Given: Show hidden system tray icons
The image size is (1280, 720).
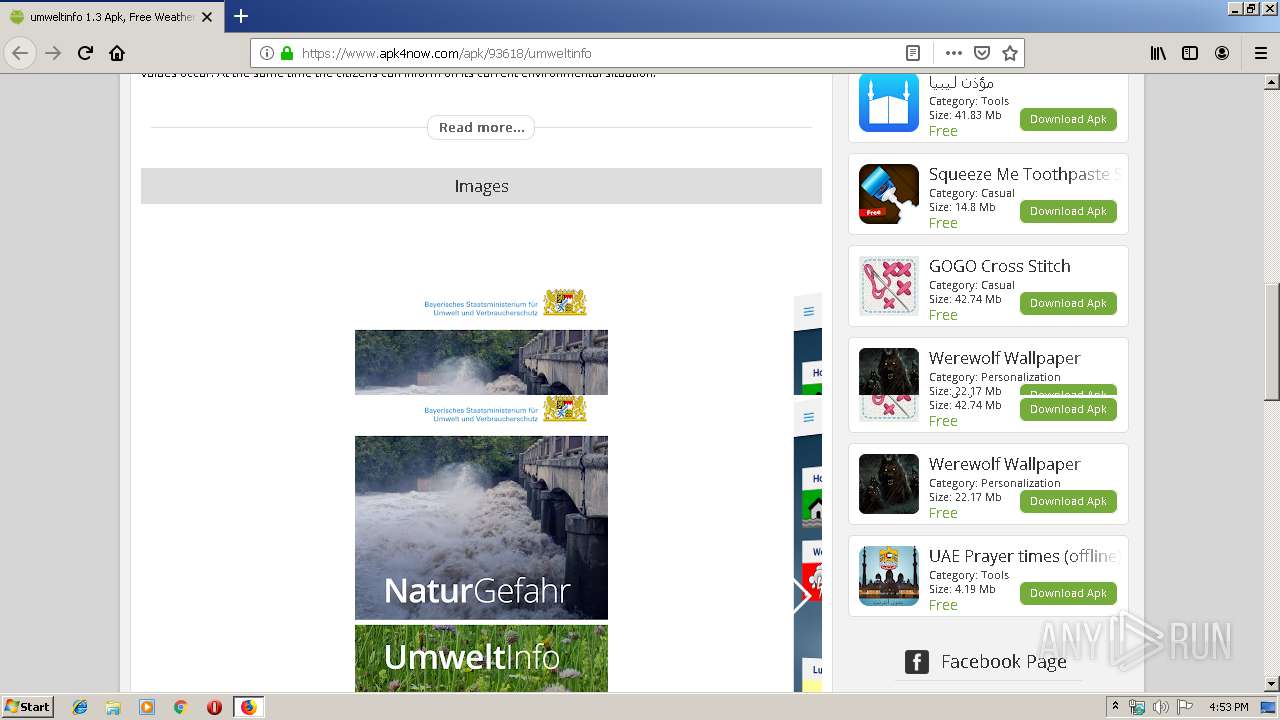Looking at the screenshot, I should click(x=1115, y=707).
